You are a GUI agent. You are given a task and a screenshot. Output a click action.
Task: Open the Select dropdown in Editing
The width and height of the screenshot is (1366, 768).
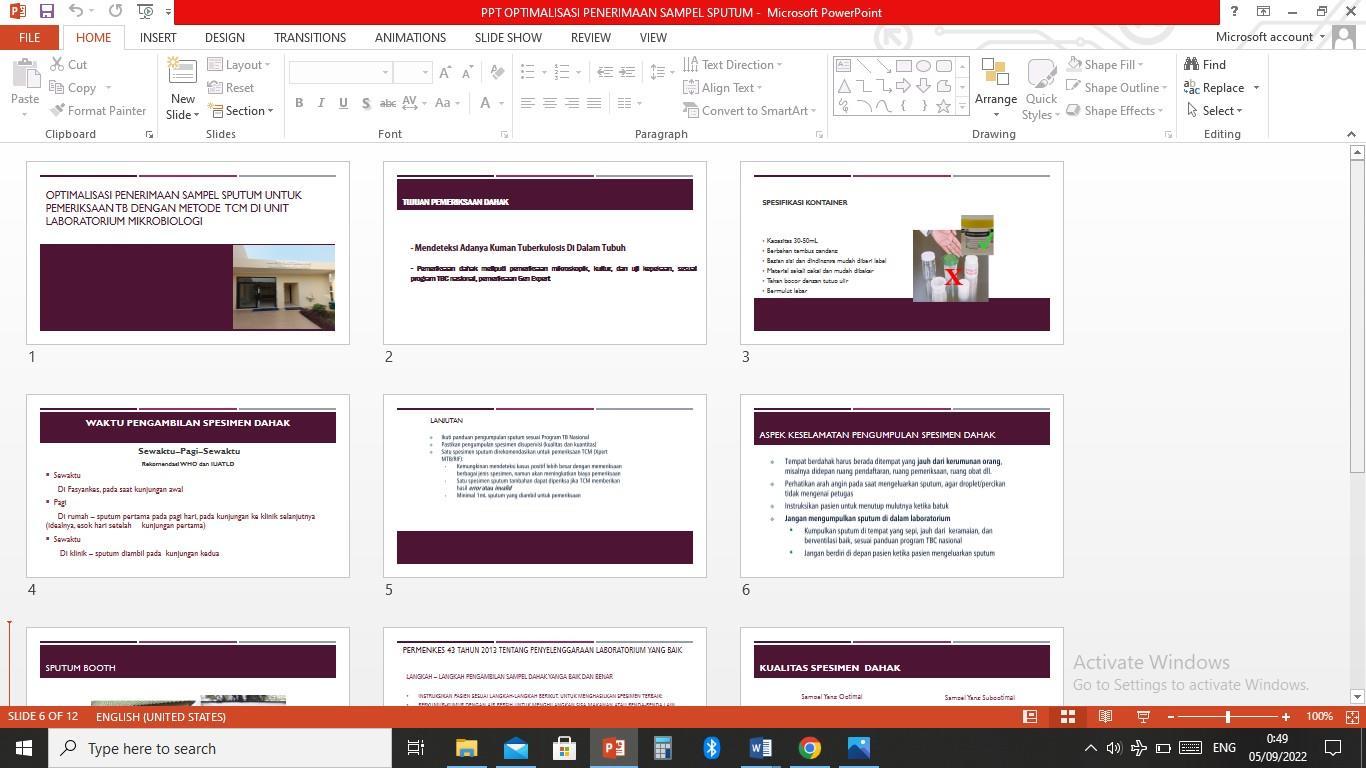pos(1214,111)
